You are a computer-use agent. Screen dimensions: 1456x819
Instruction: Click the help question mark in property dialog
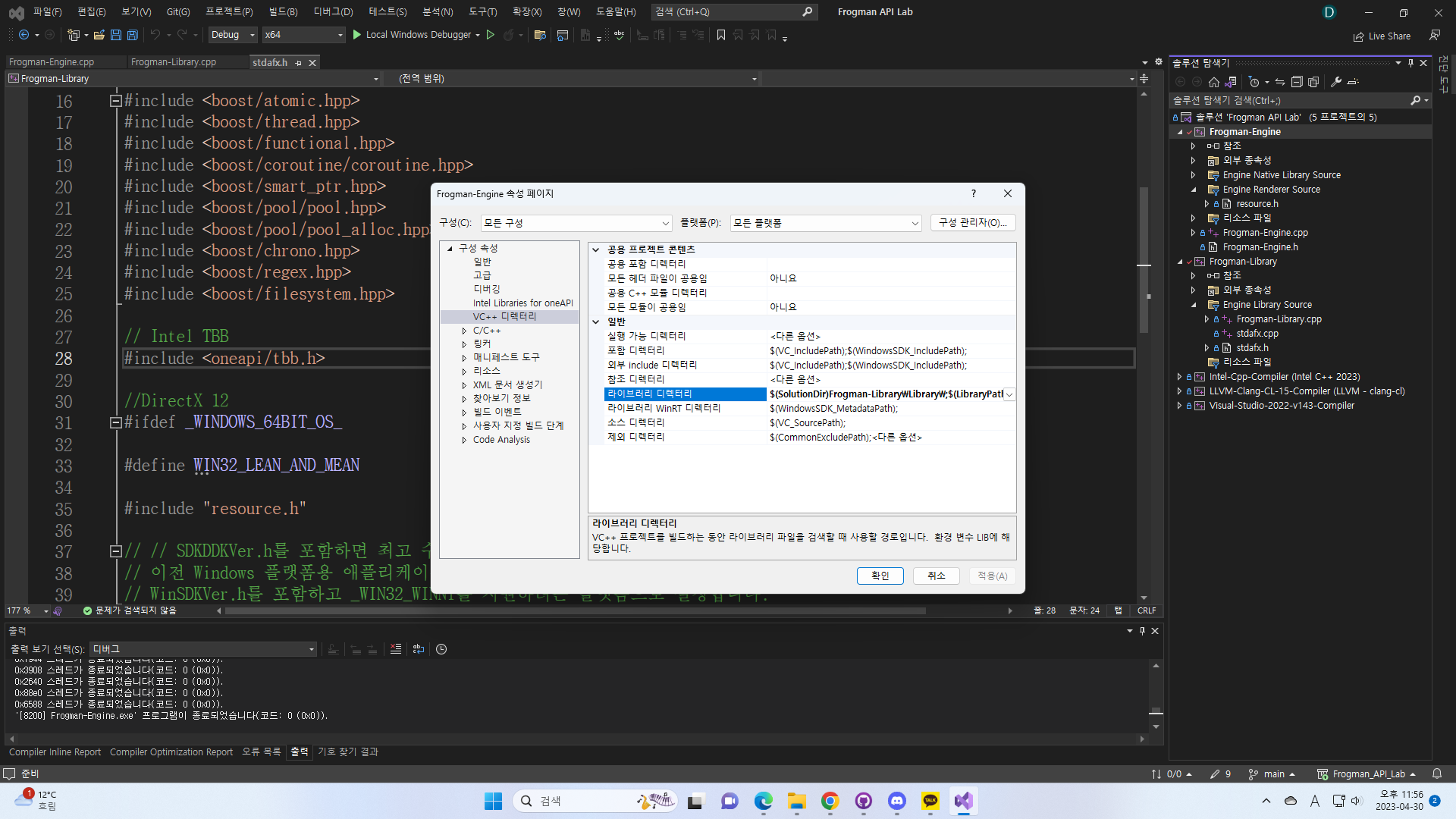click(974, 193)
